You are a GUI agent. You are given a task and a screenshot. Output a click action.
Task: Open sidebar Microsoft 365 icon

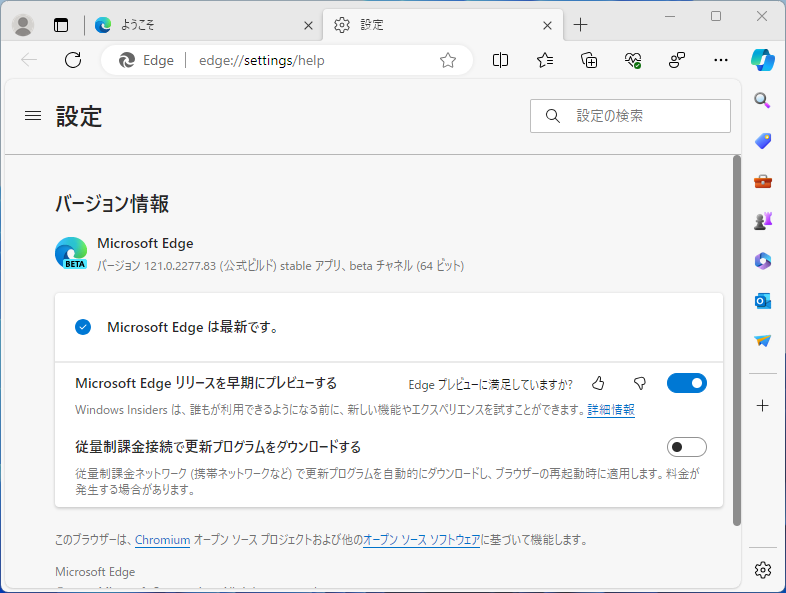click(762, 261)
